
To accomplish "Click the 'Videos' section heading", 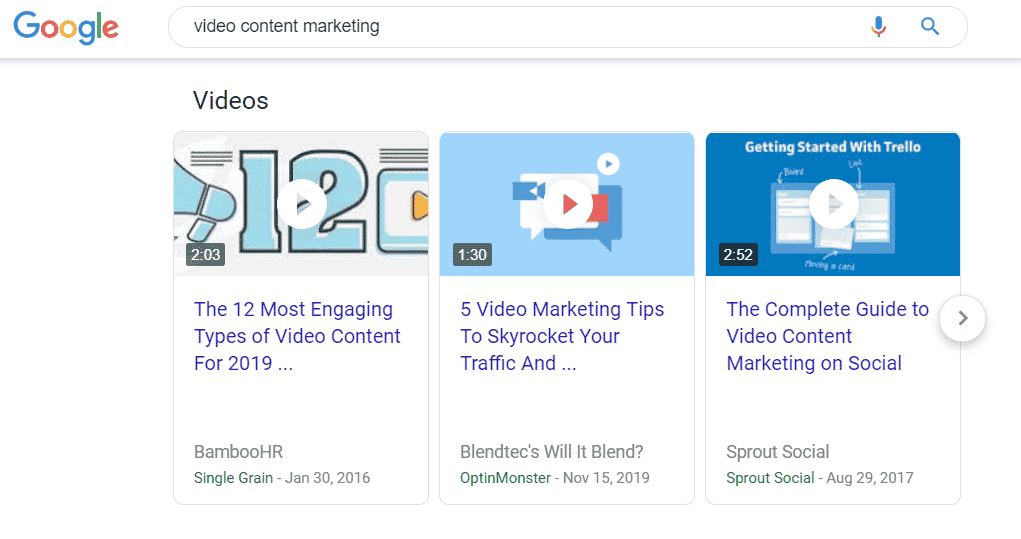I will pos(231,101).
